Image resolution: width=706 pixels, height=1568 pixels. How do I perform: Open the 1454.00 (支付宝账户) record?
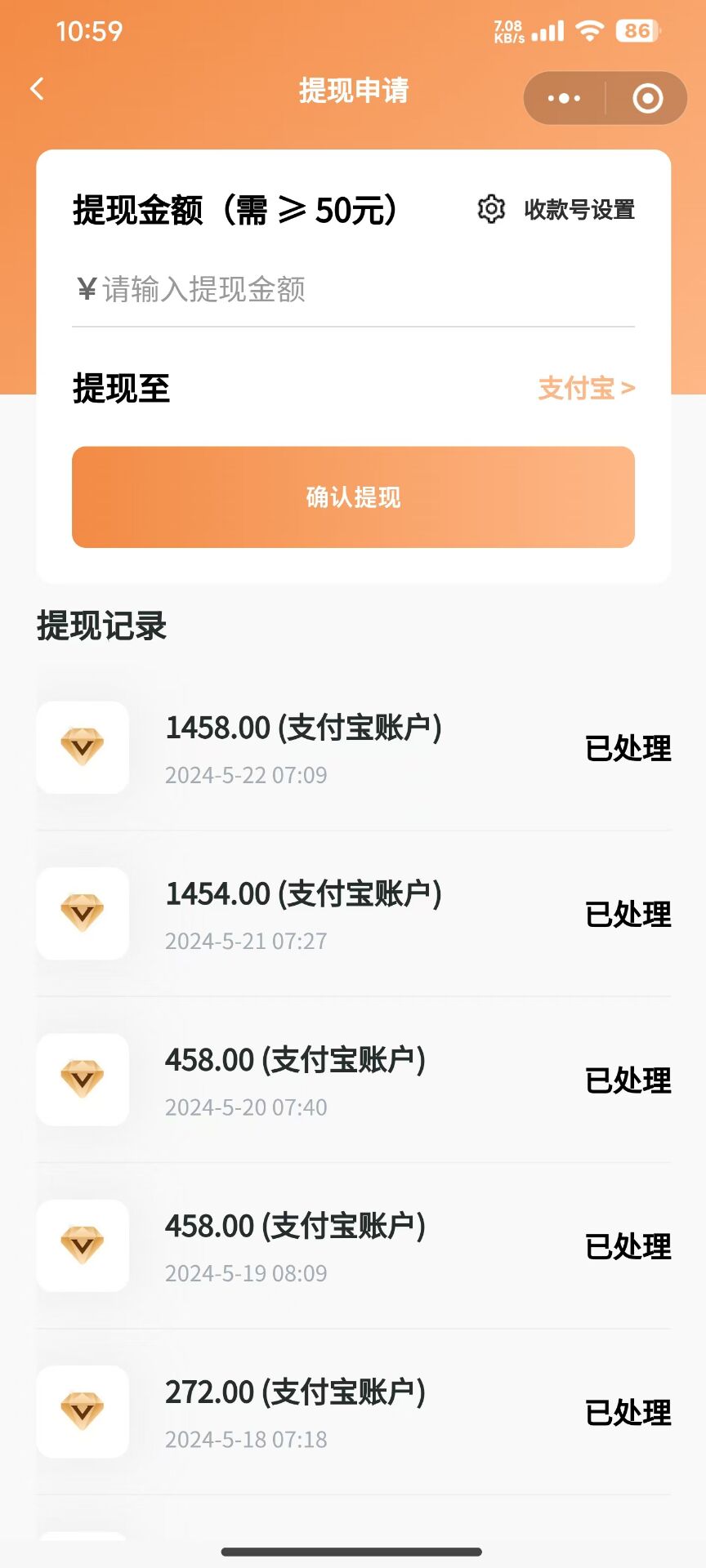(x=303, y=894)
